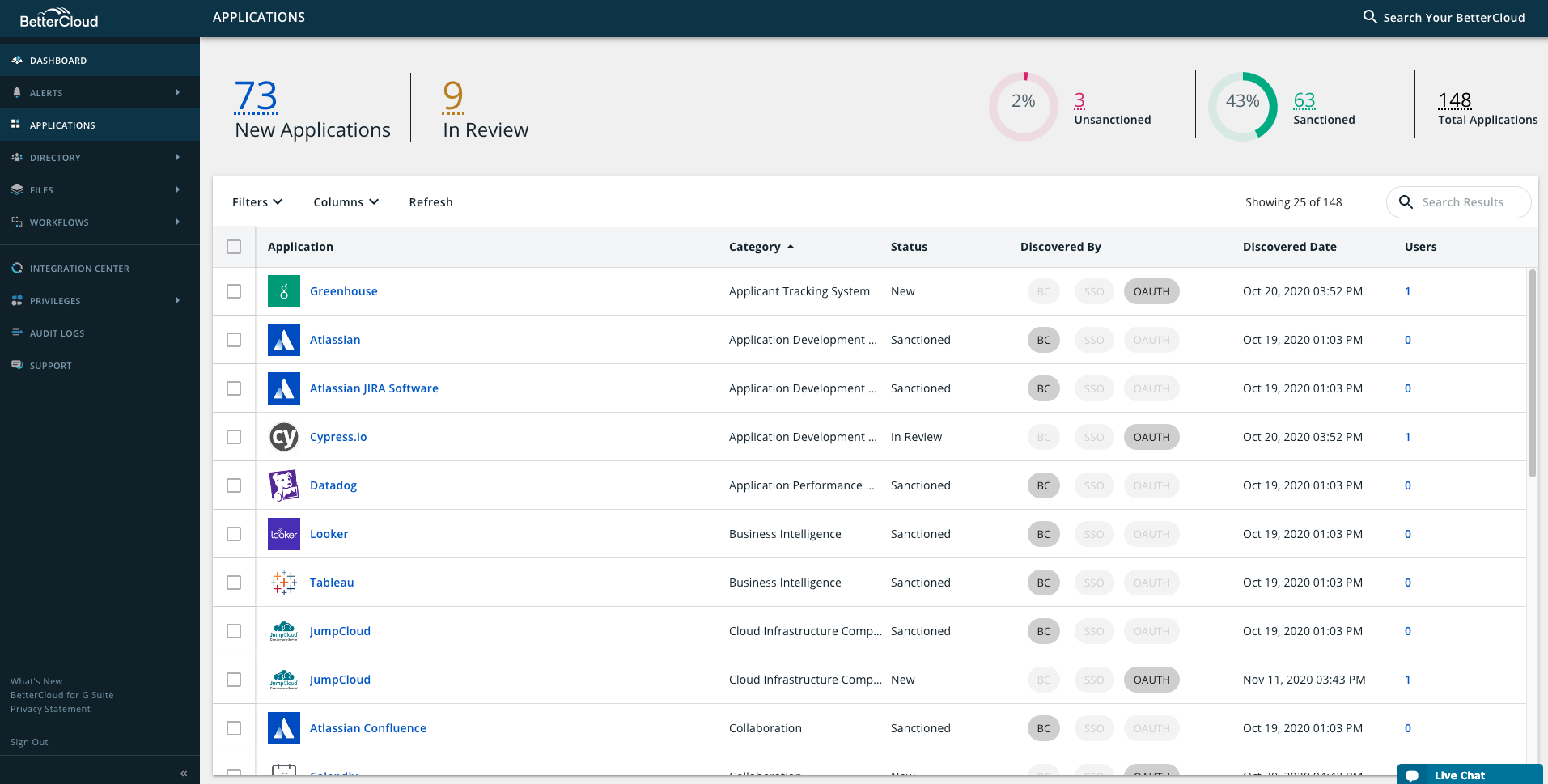The image size is (1548, 784).
Task: Expand the Privileges submenu arrow
Action: point(177,300)
